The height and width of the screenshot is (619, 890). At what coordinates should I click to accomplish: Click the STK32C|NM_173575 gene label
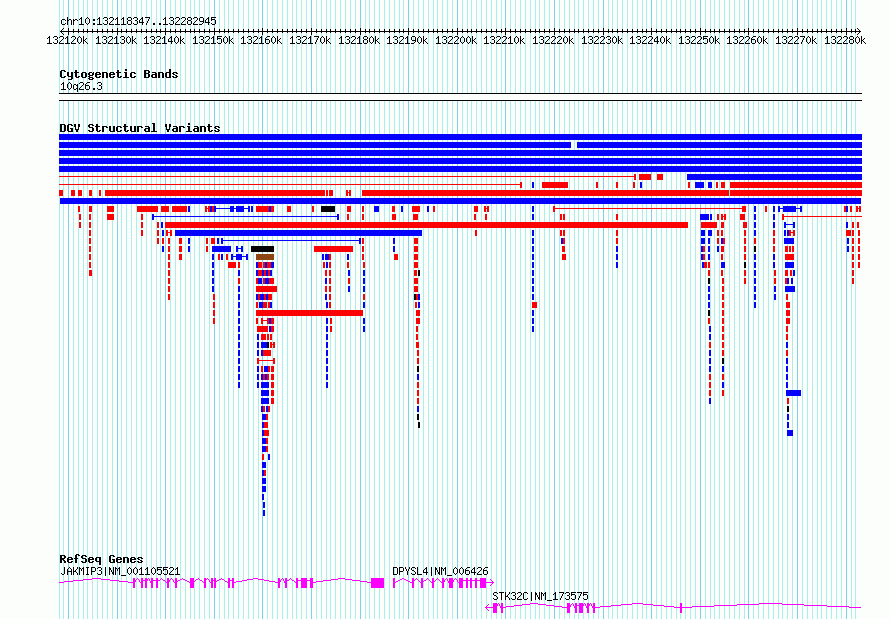[540, 596]
